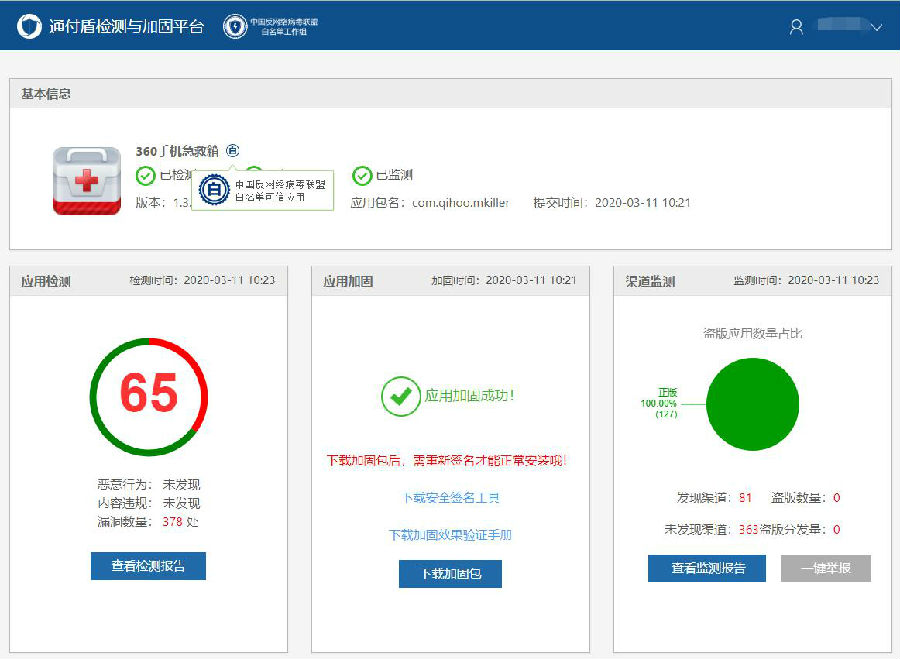The height and width of the screenshot is (659, 900).
Task: Click the 应用加固成功 green checkmark icon
Action: pos(400,396)
